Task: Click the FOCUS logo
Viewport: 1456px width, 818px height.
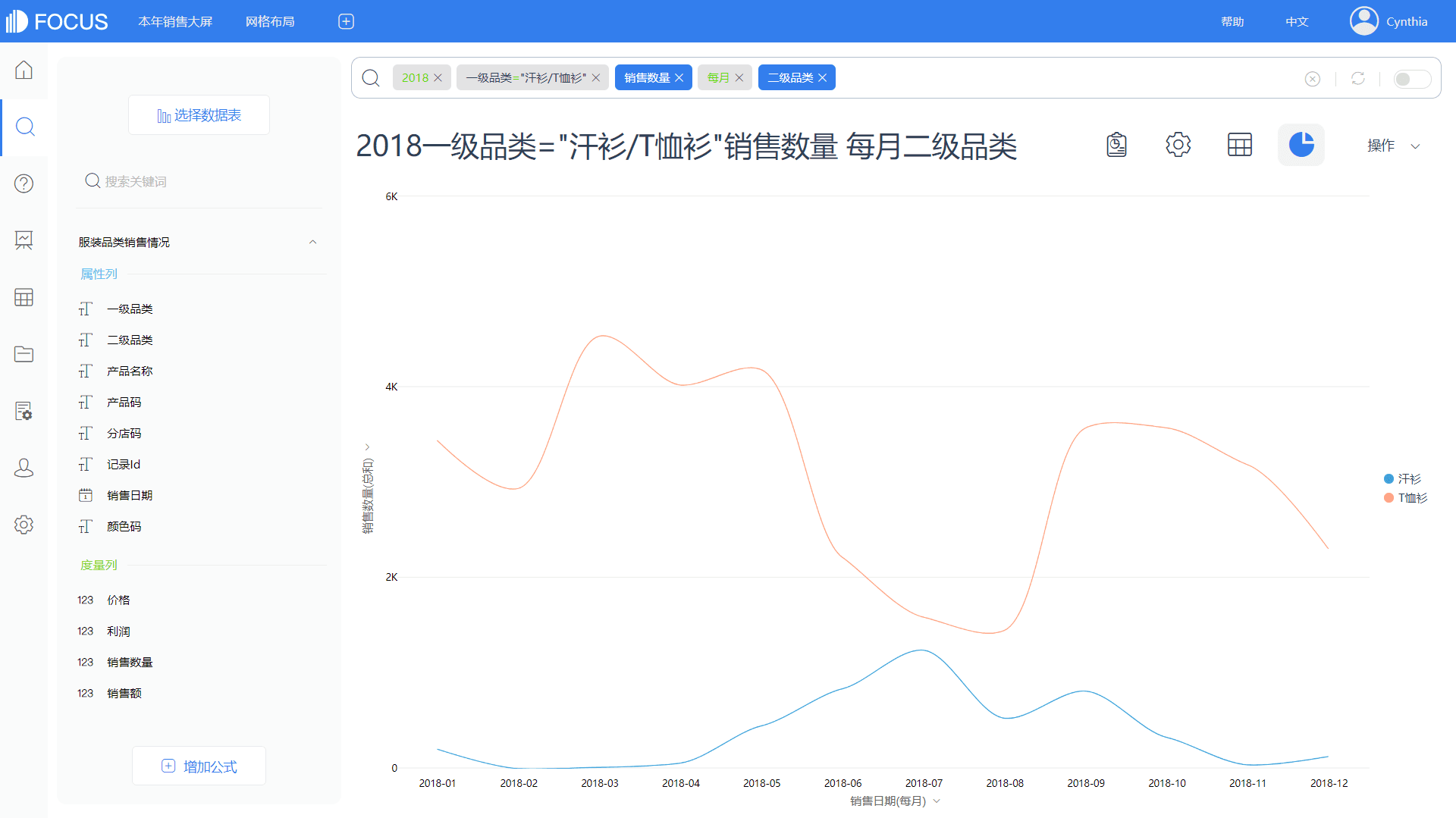Action: point(57,21)
